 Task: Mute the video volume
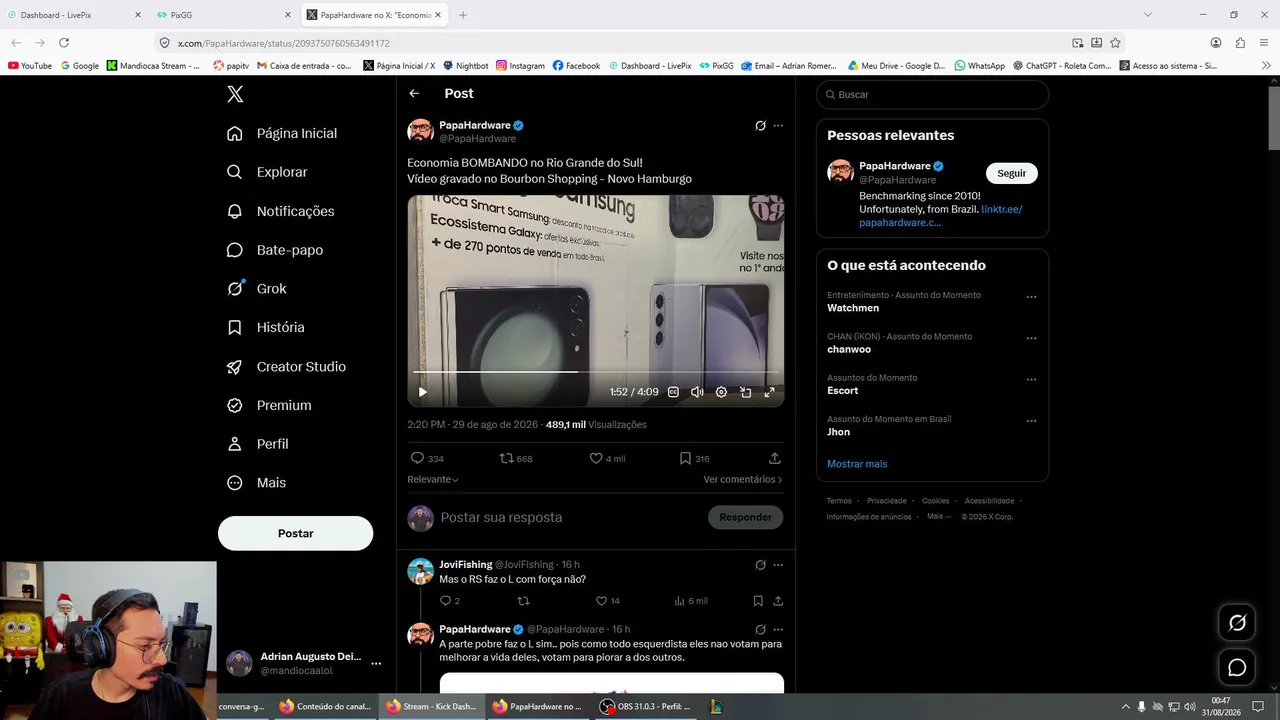click(x=697, y=392)
